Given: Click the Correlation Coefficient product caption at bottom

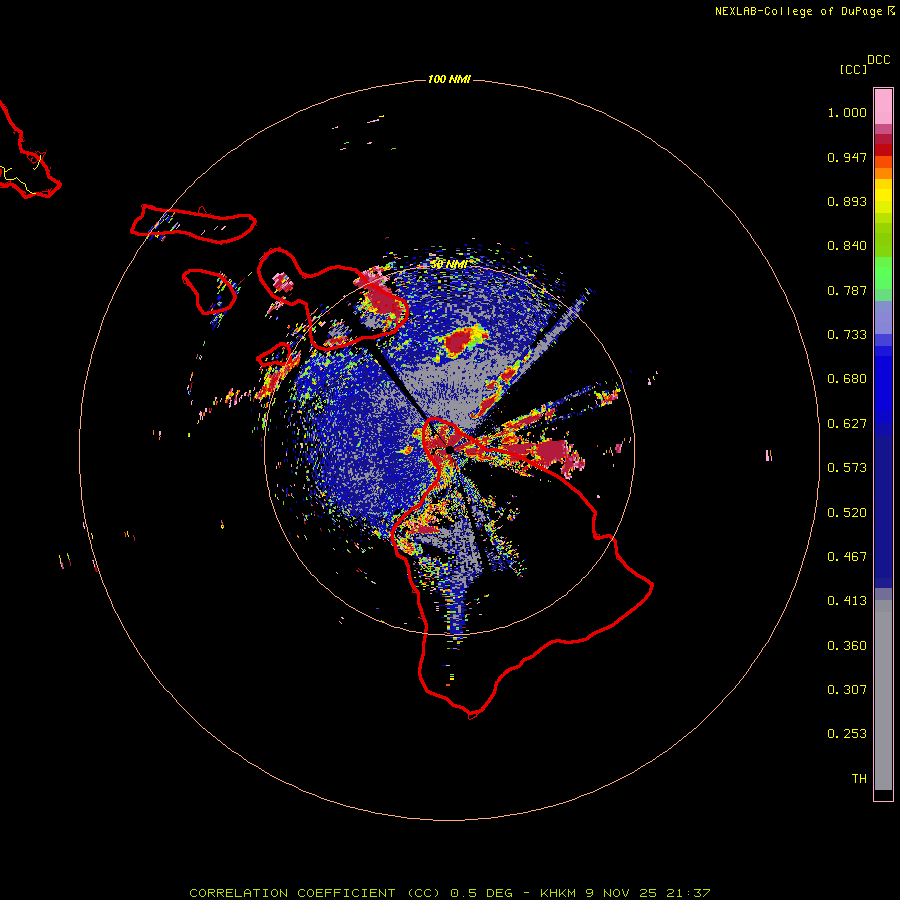Looking at the screenshot, I should coord(449,893).
